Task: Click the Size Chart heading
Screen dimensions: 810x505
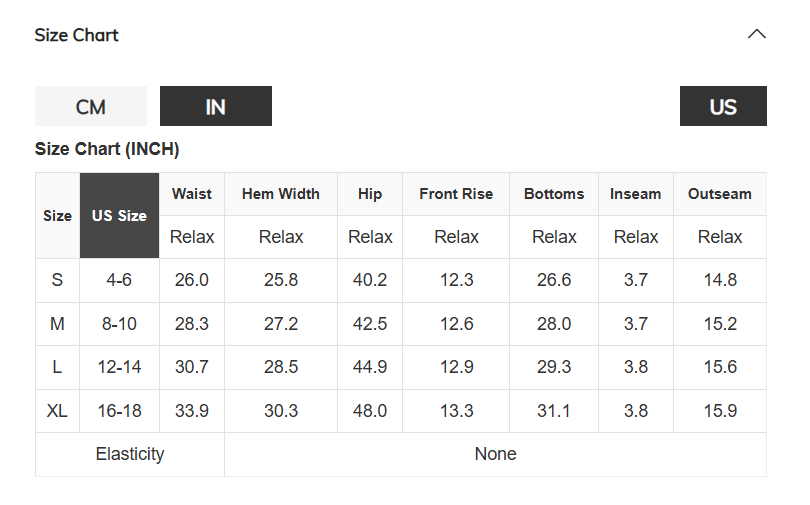Action: pos(76,35)
